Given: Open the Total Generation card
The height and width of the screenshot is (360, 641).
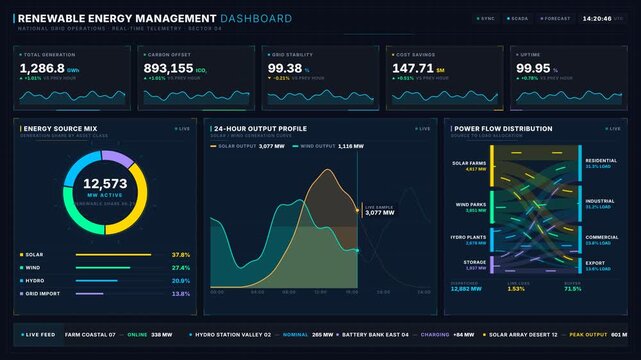Looking at the screenshot, I should (x=72, y=78).
